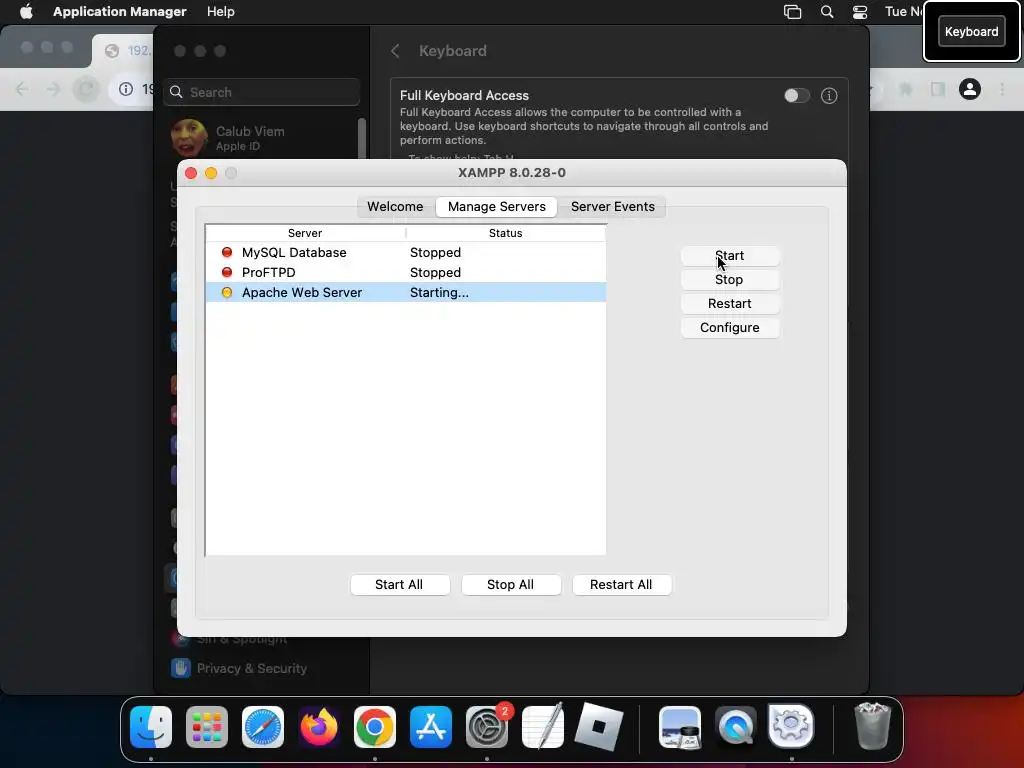Click the System Settings Search field
The height and width of the screenshot is (768, 1024).
click(261, 92)
